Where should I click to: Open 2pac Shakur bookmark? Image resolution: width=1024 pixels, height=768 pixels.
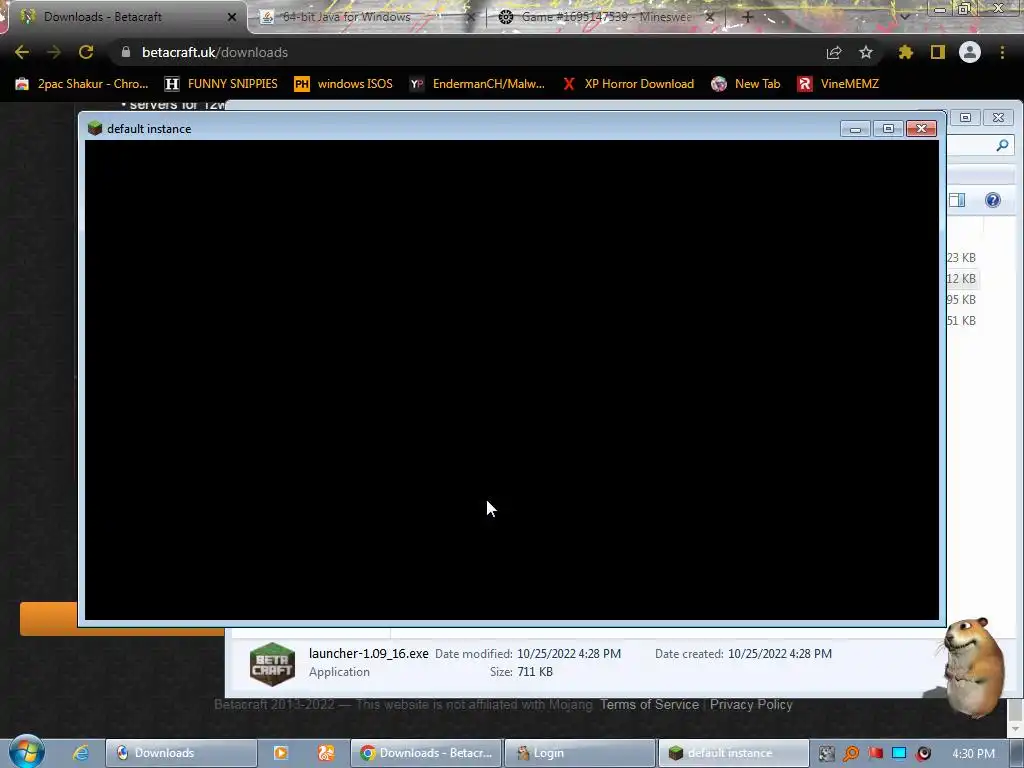[x=82, y=84]
